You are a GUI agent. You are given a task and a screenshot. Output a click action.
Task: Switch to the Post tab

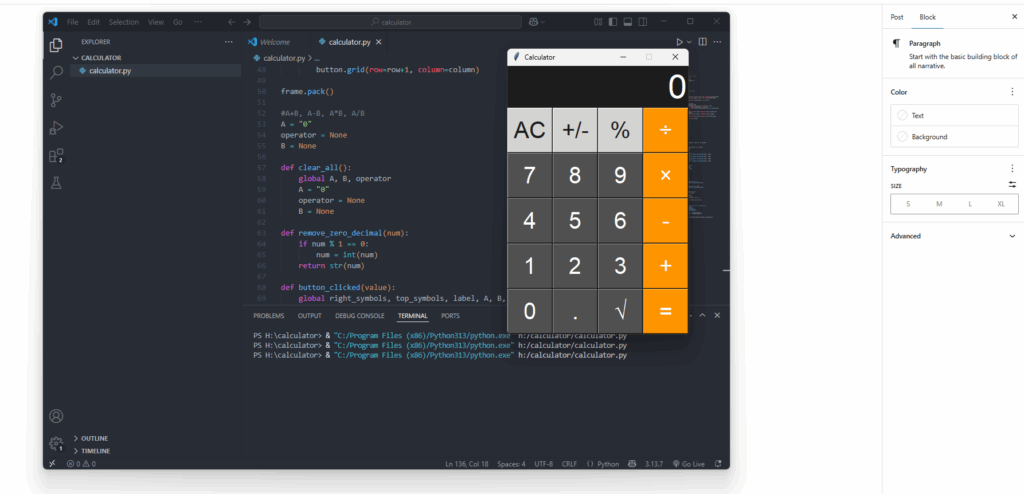coord(897,17)
